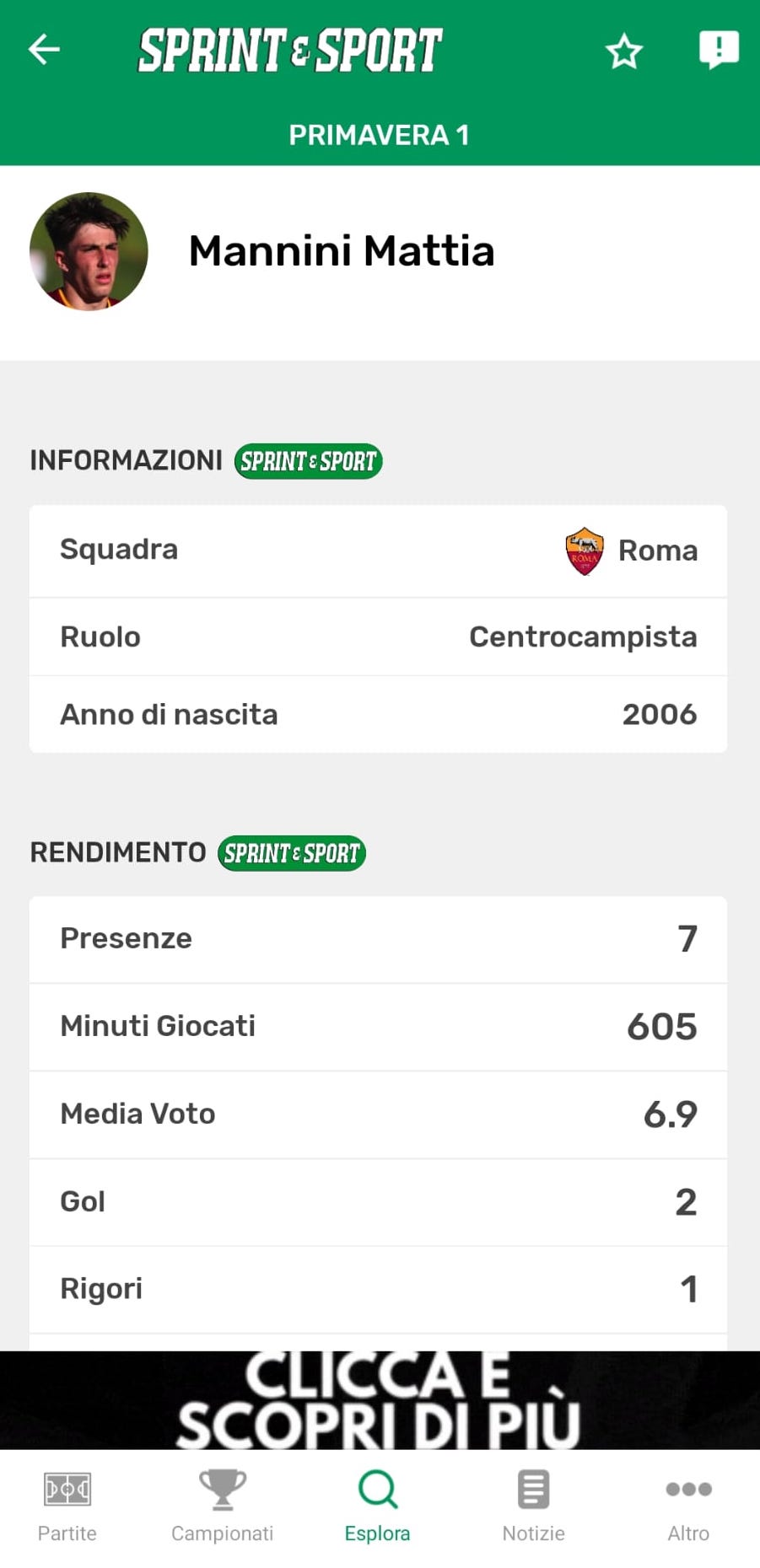Screen dimensions: 760x1568
Task: Select the Presenze statistic row
Action: click(x=378, y=939)
